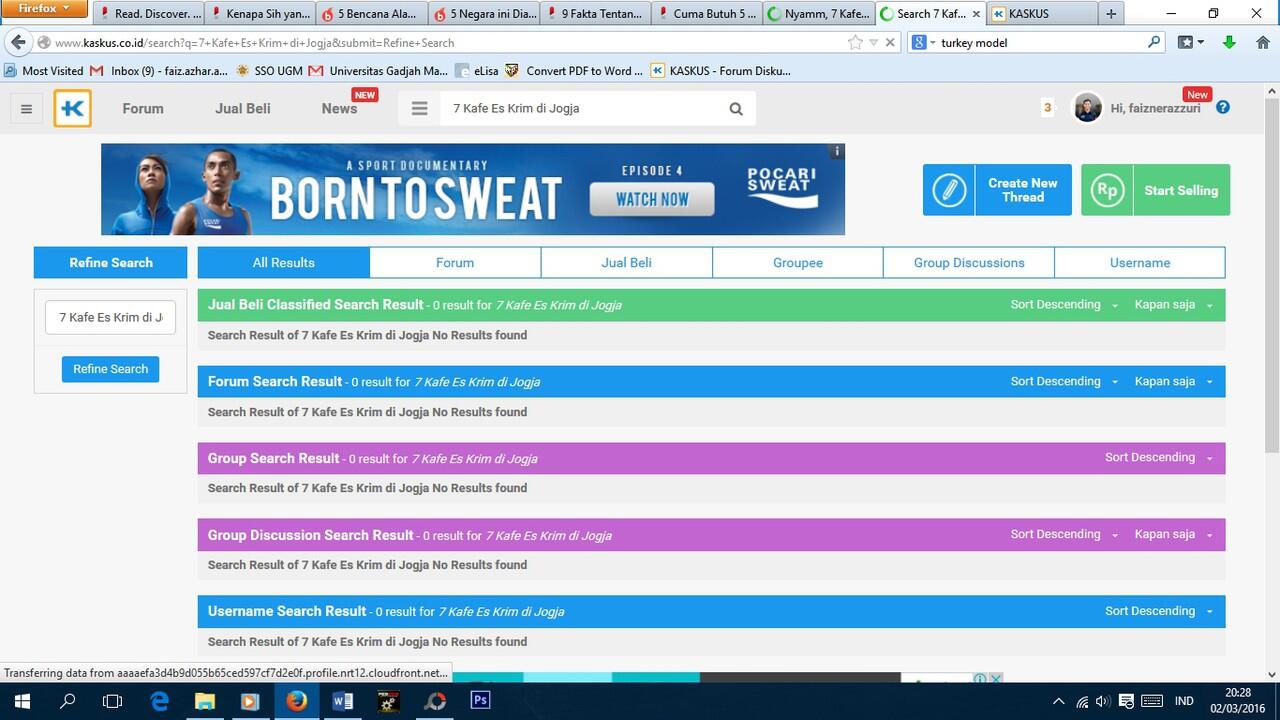Click WATCH NOW on the Pocari banner
The image size is (1280, 720).
tap(652, 199)
